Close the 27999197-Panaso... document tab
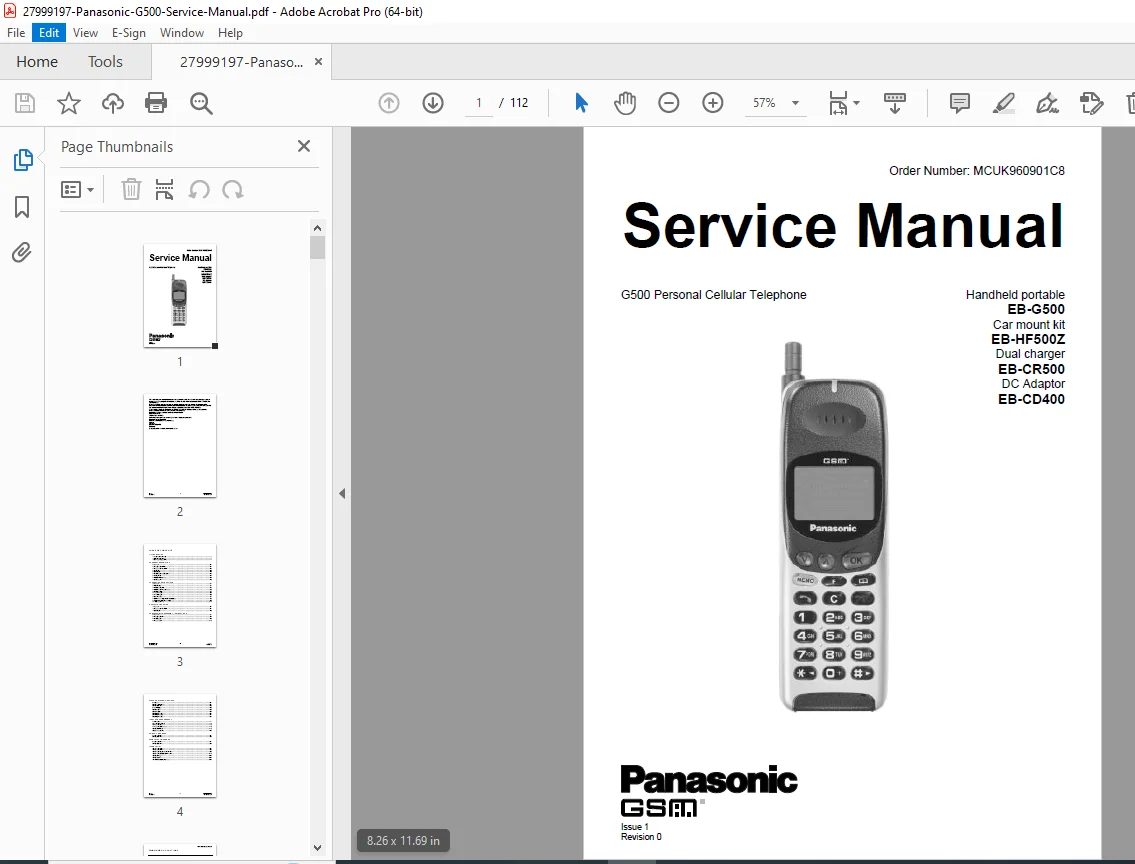This screenshot has width=1135, height=864. click(x=318, y=62)
